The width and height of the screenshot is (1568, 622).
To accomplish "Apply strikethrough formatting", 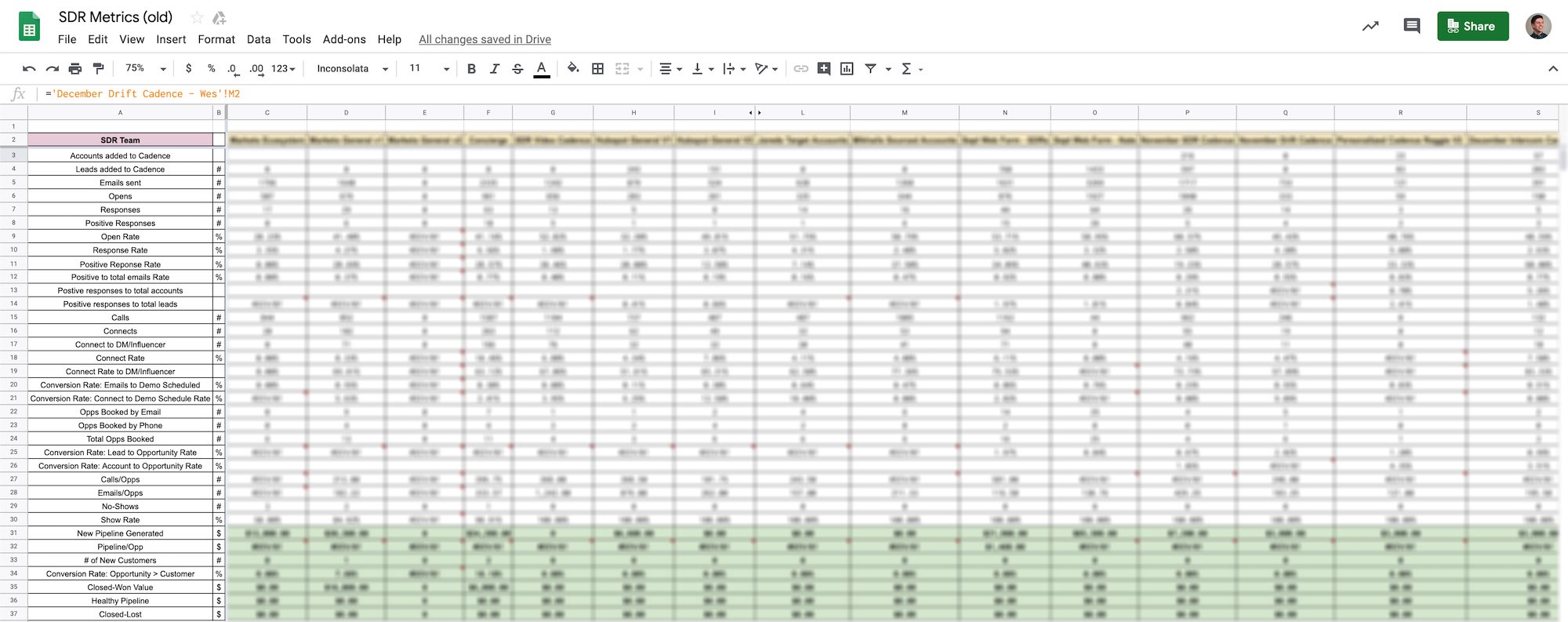I will coord(517,69).
